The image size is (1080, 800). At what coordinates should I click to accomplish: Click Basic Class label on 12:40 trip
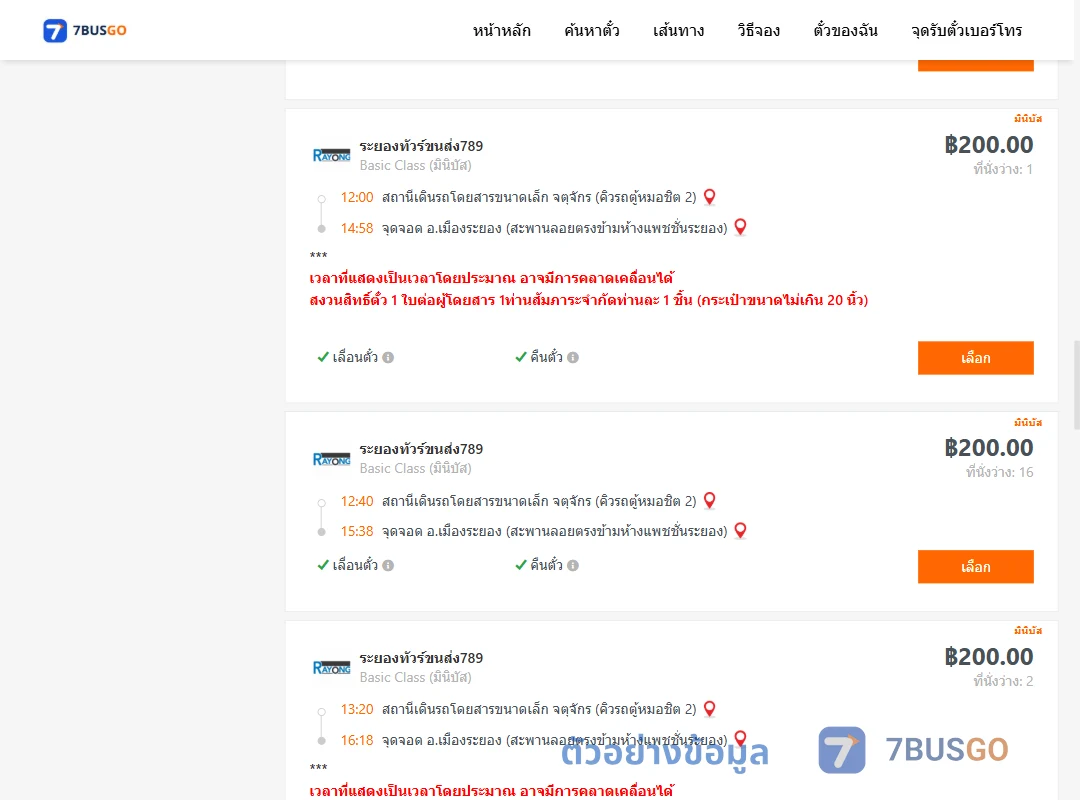pyautogui.click(x=415, y=469)
